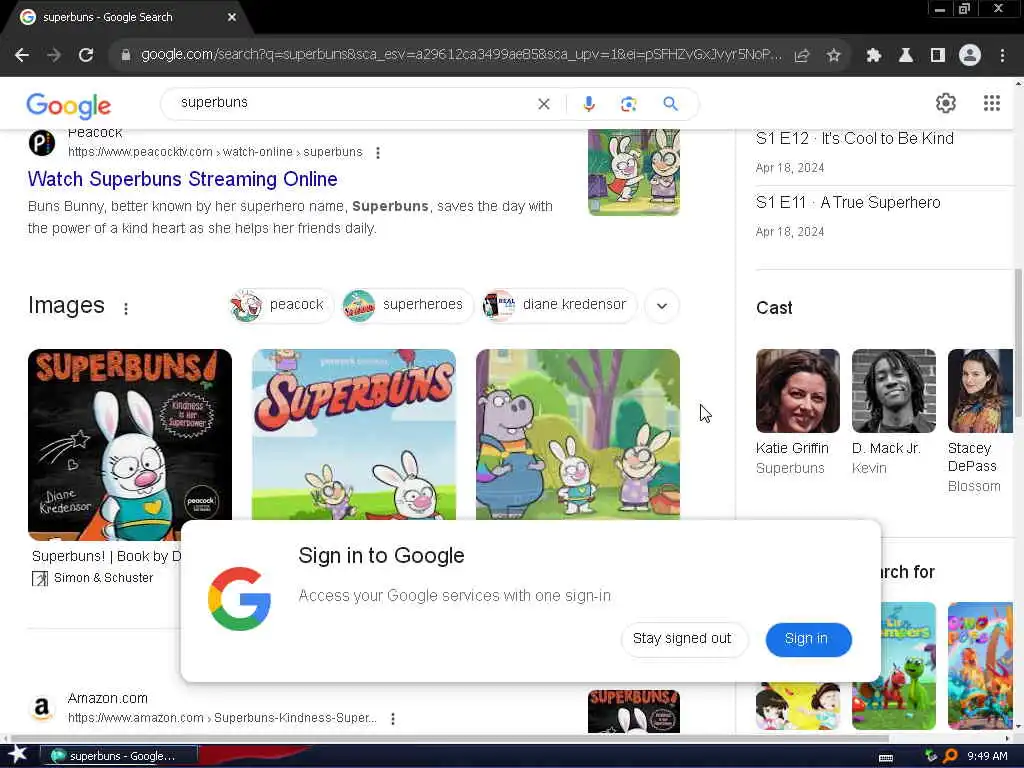Clear the search box text
This screenshot has height=768, width=1024.
(x=543, y=104)
